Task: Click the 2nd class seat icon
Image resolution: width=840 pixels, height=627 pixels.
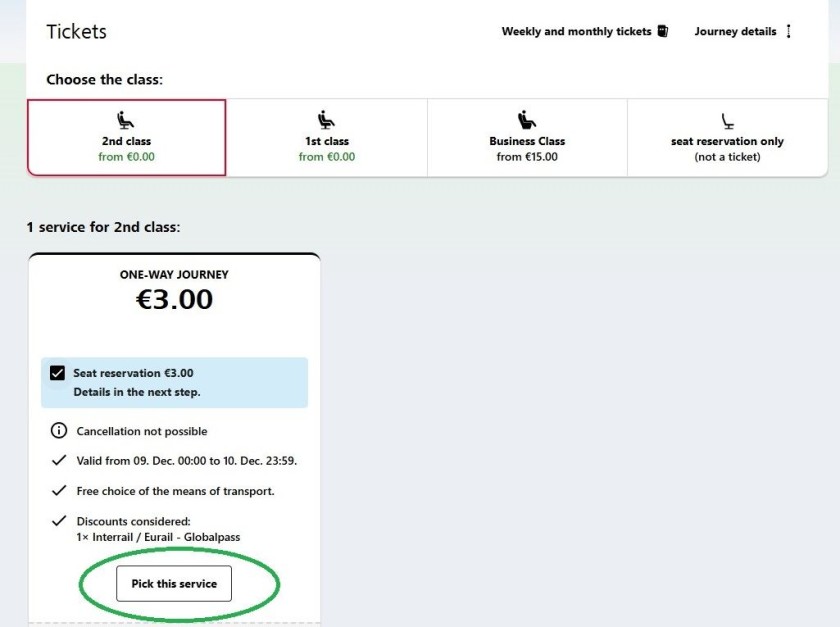Action: [125, 118]
